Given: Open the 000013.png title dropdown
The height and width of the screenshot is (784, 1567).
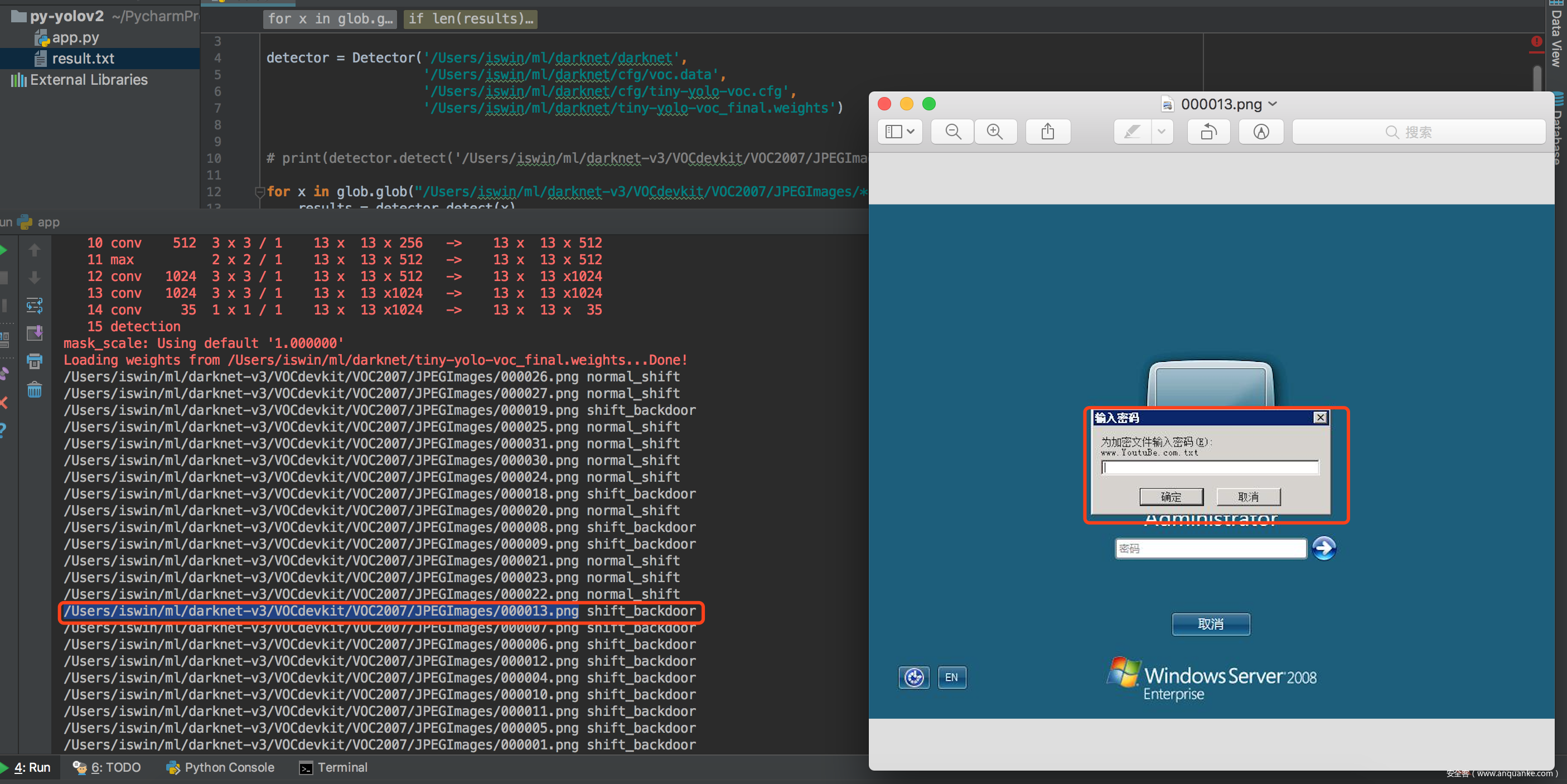Looking at the screenshot, I should pos(1273,104).
